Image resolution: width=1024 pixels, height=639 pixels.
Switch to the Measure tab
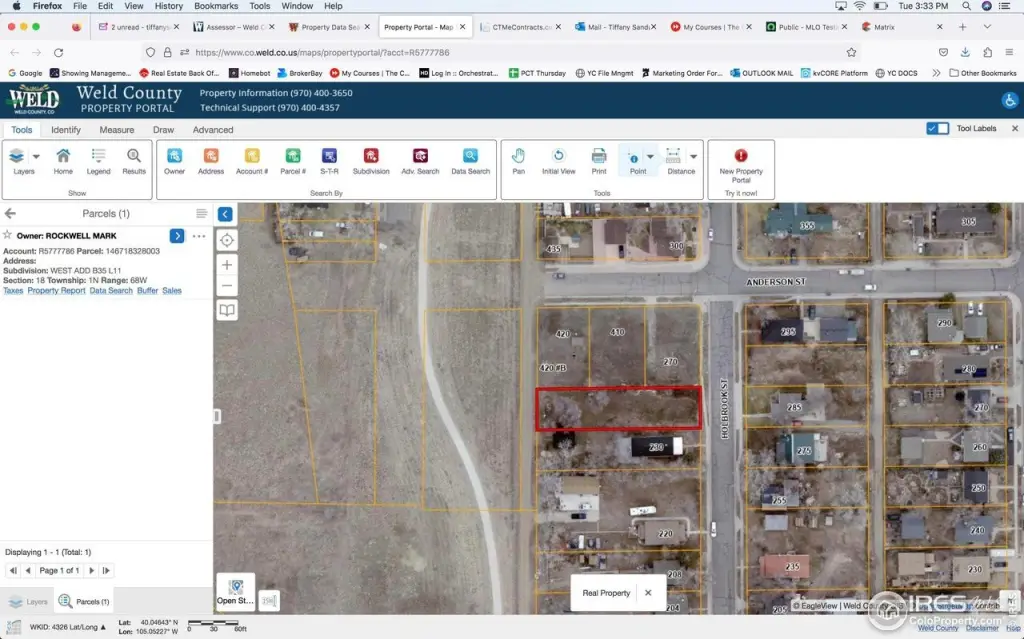pyautogui.click(x=116, y=130)
